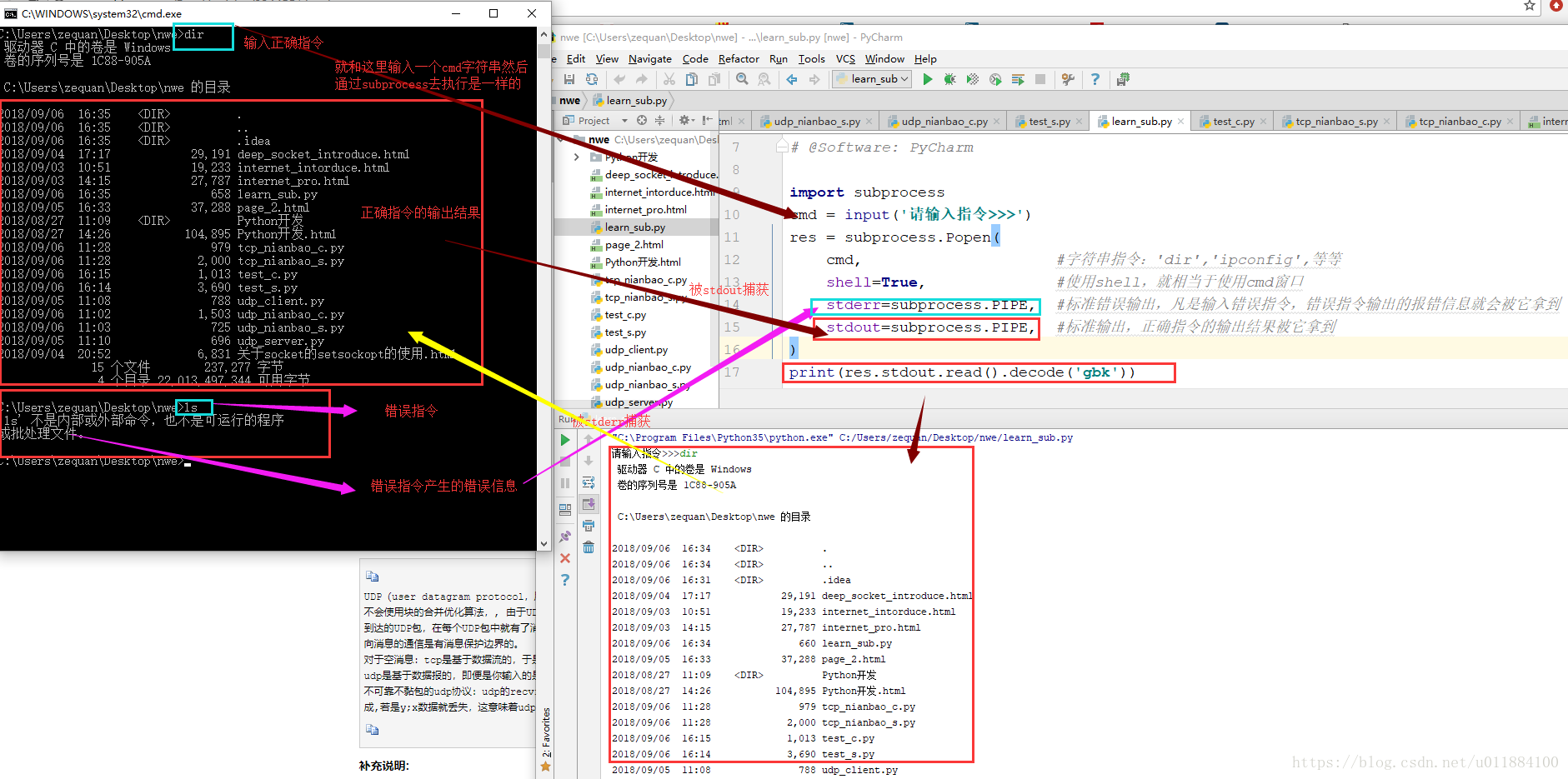Click the green Run button in the main toolbar
Image resolution: width=1568 pixels, height=779 pixels.
928,79
